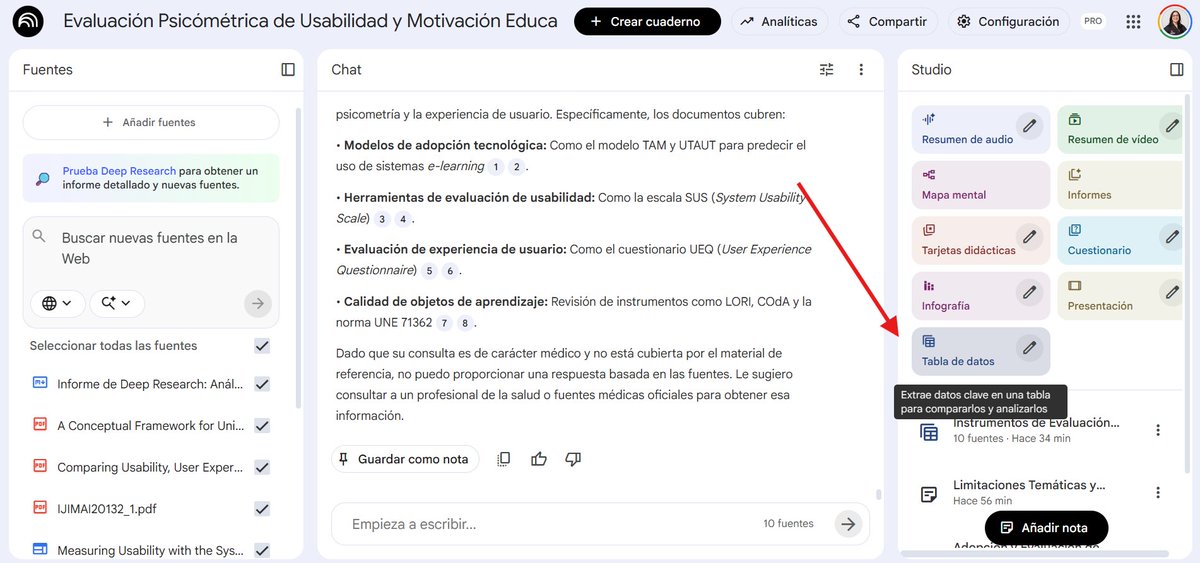Edit Resumen de vídeo settings pencil

click(1172, 125)
